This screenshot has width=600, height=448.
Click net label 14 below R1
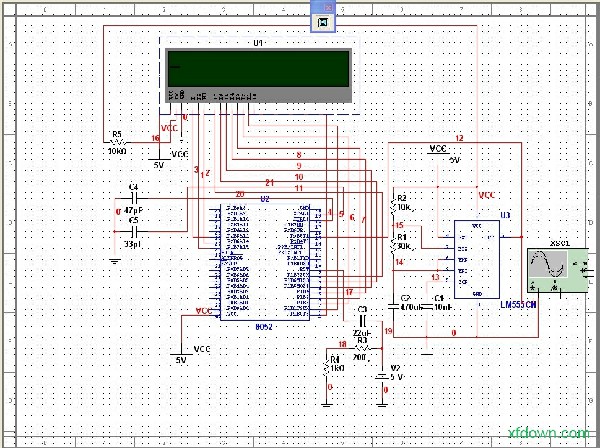[399, 262]
